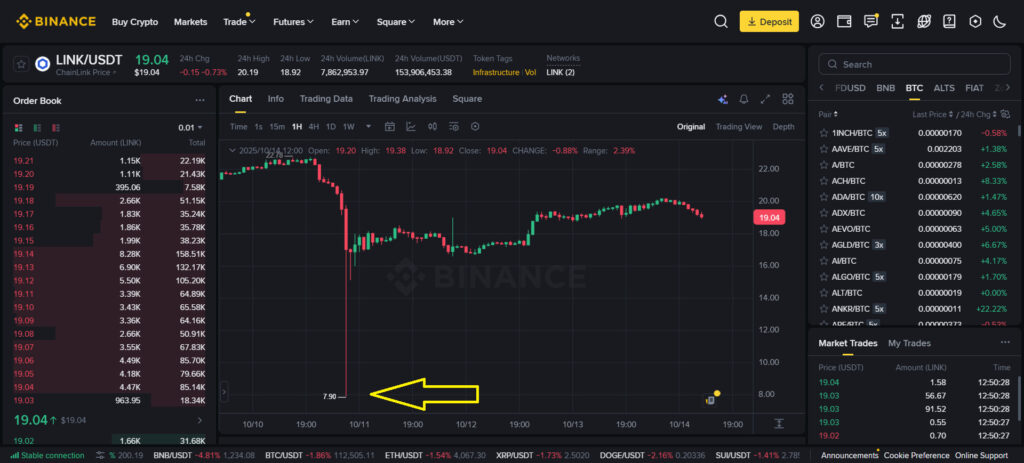Image resolution: width=1024 pixels, height=463 pixels.
Task: Favorite LINK/USDT with the star
Action: [x=20, y=63]
